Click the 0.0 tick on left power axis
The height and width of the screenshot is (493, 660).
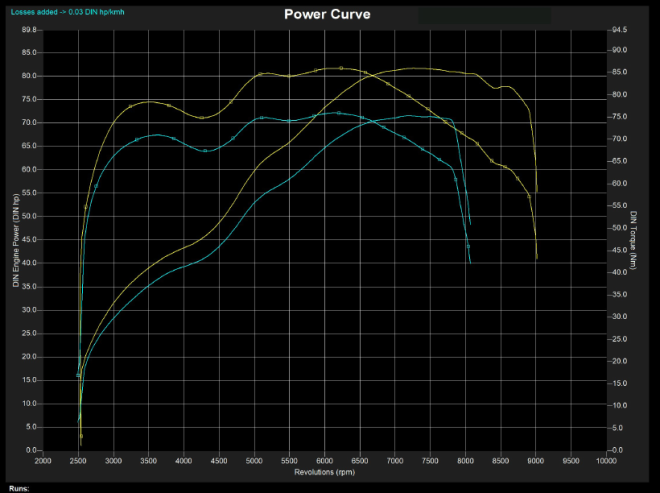32,450
